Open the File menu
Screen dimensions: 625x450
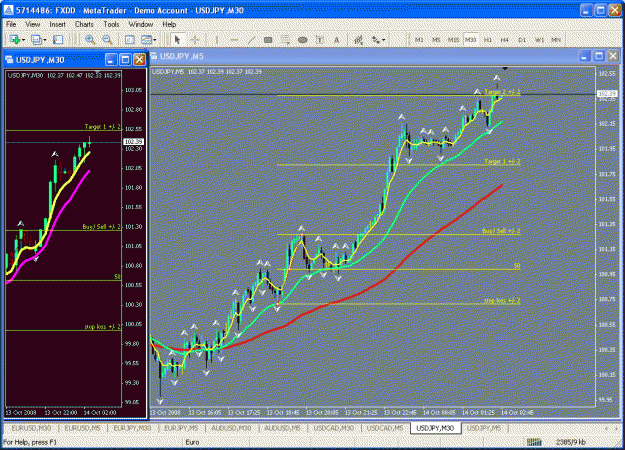coord(11,25)
